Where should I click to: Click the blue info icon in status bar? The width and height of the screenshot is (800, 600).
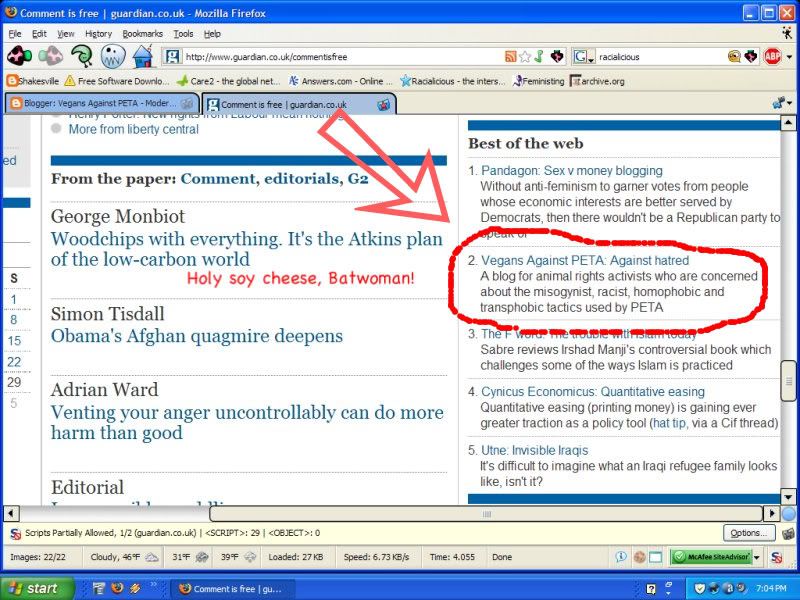tap(621, 557)
